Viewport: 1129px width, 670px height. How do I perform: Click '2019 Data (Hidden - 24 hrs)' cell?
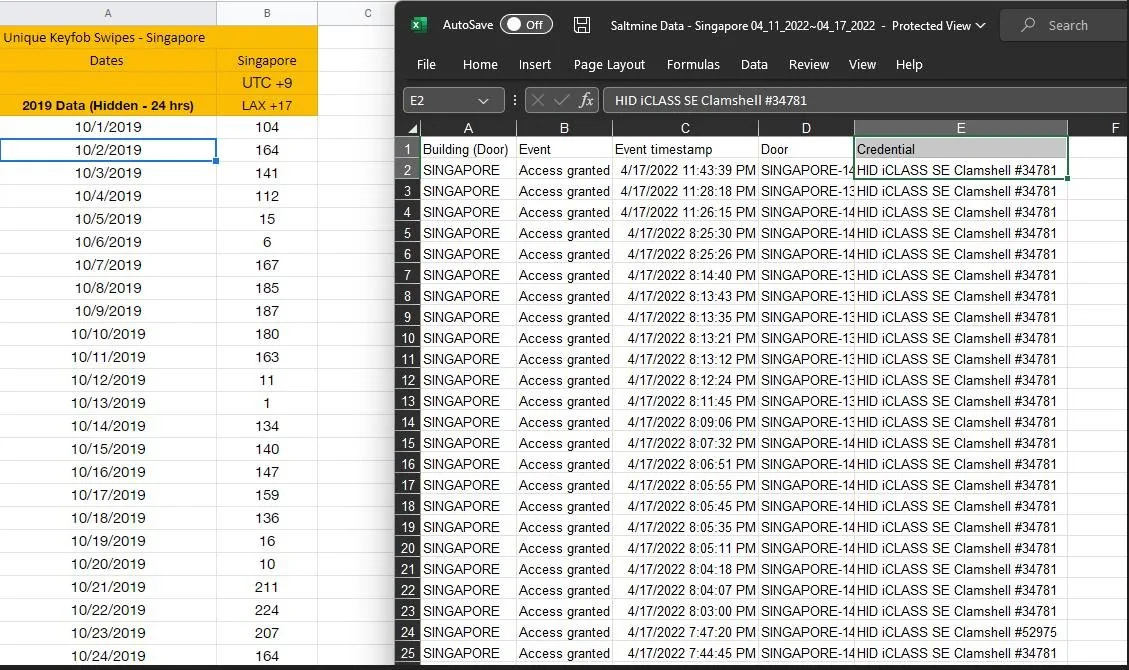tap(108, 105)
